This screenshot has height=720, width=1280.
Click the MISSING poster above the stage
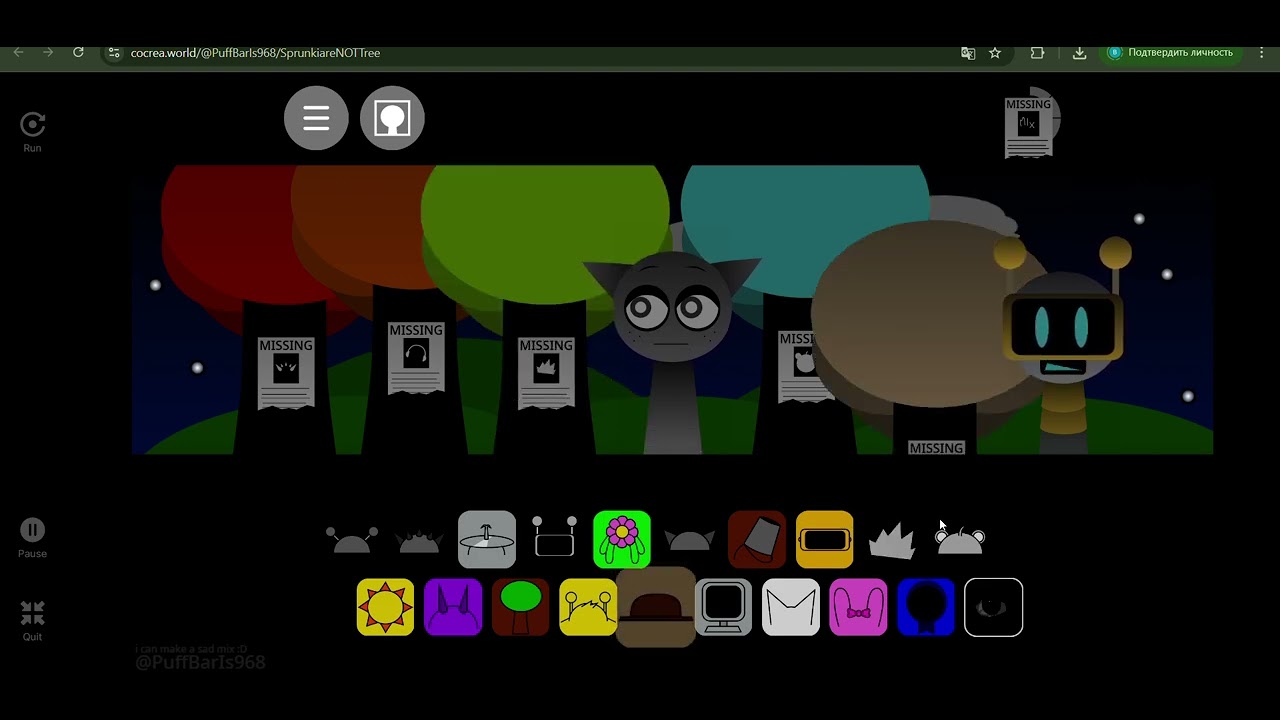[x=1029, y=127]
